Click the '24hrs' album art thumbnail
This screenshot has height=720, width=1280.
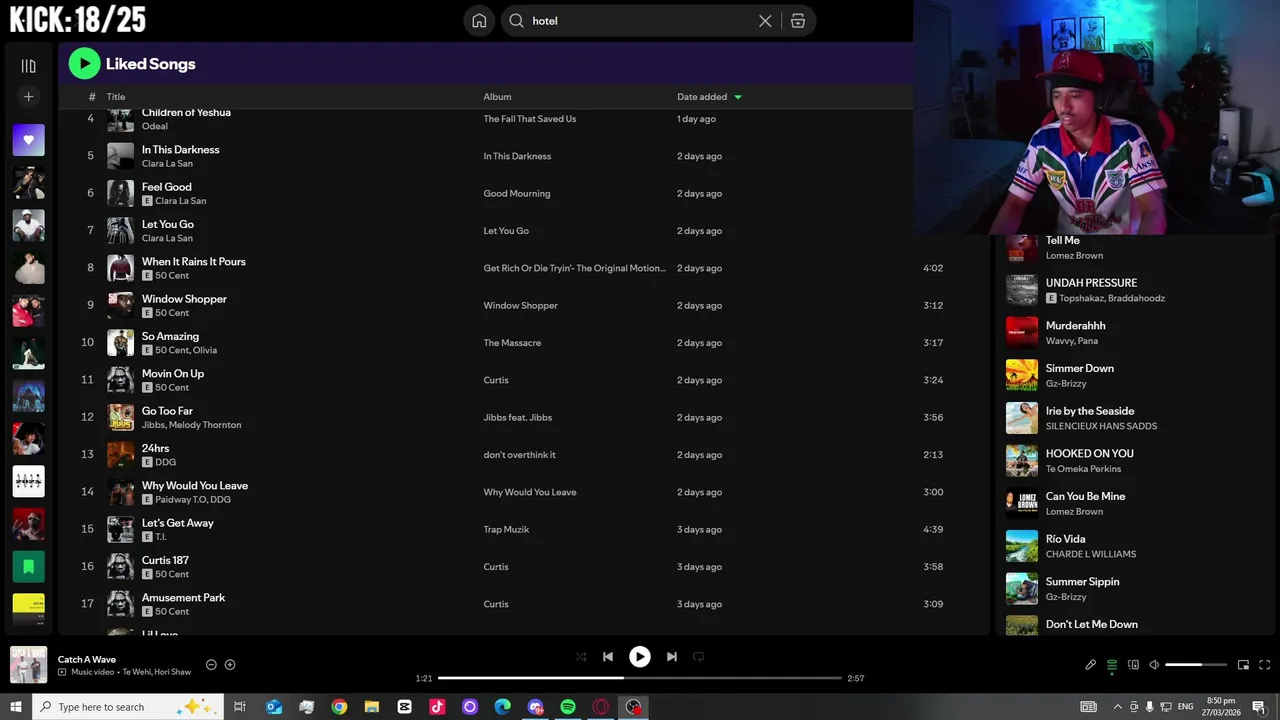coord(120,455)
